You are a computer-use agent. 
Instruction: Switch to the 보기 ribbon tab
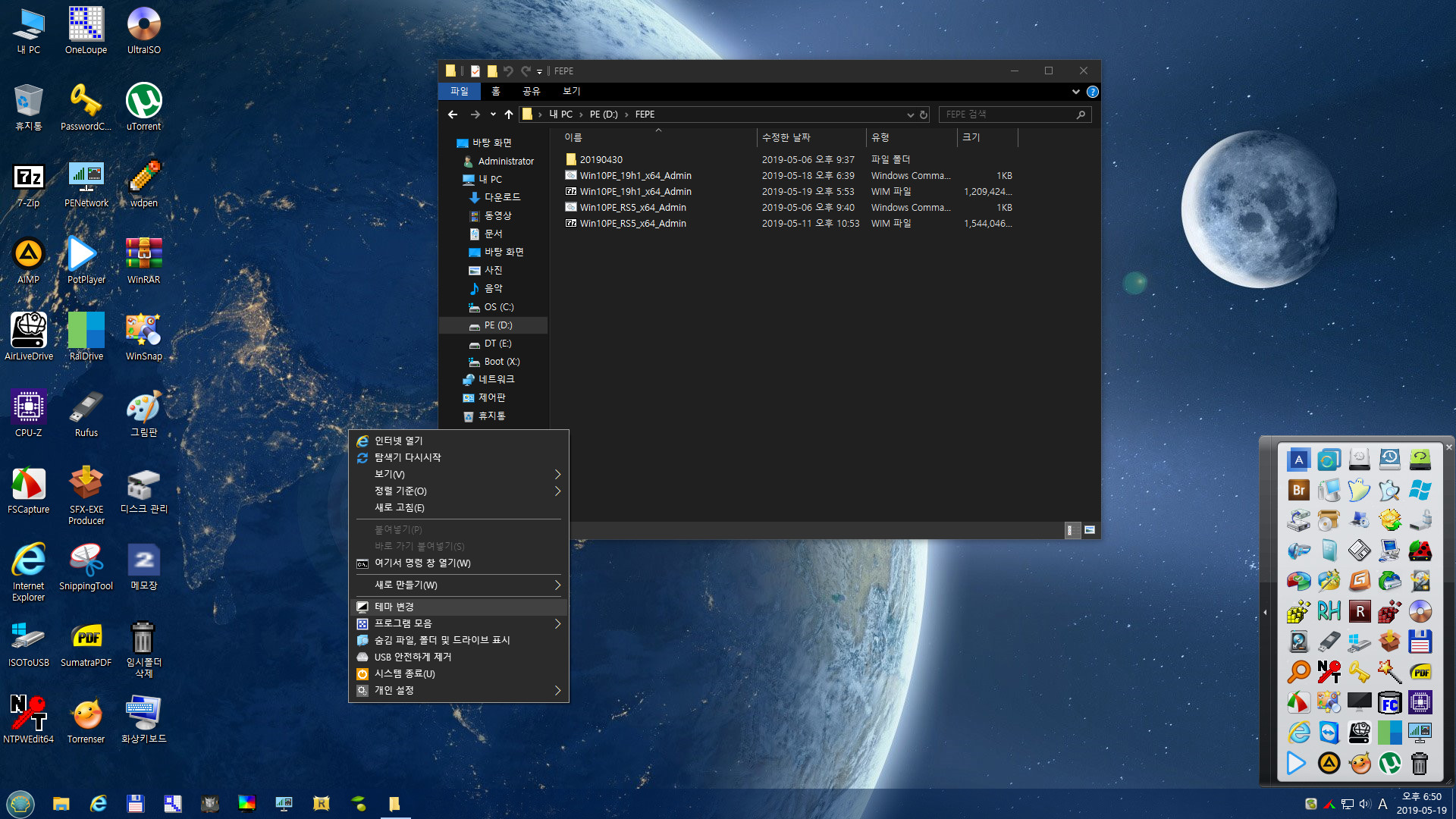click(572, 91)
